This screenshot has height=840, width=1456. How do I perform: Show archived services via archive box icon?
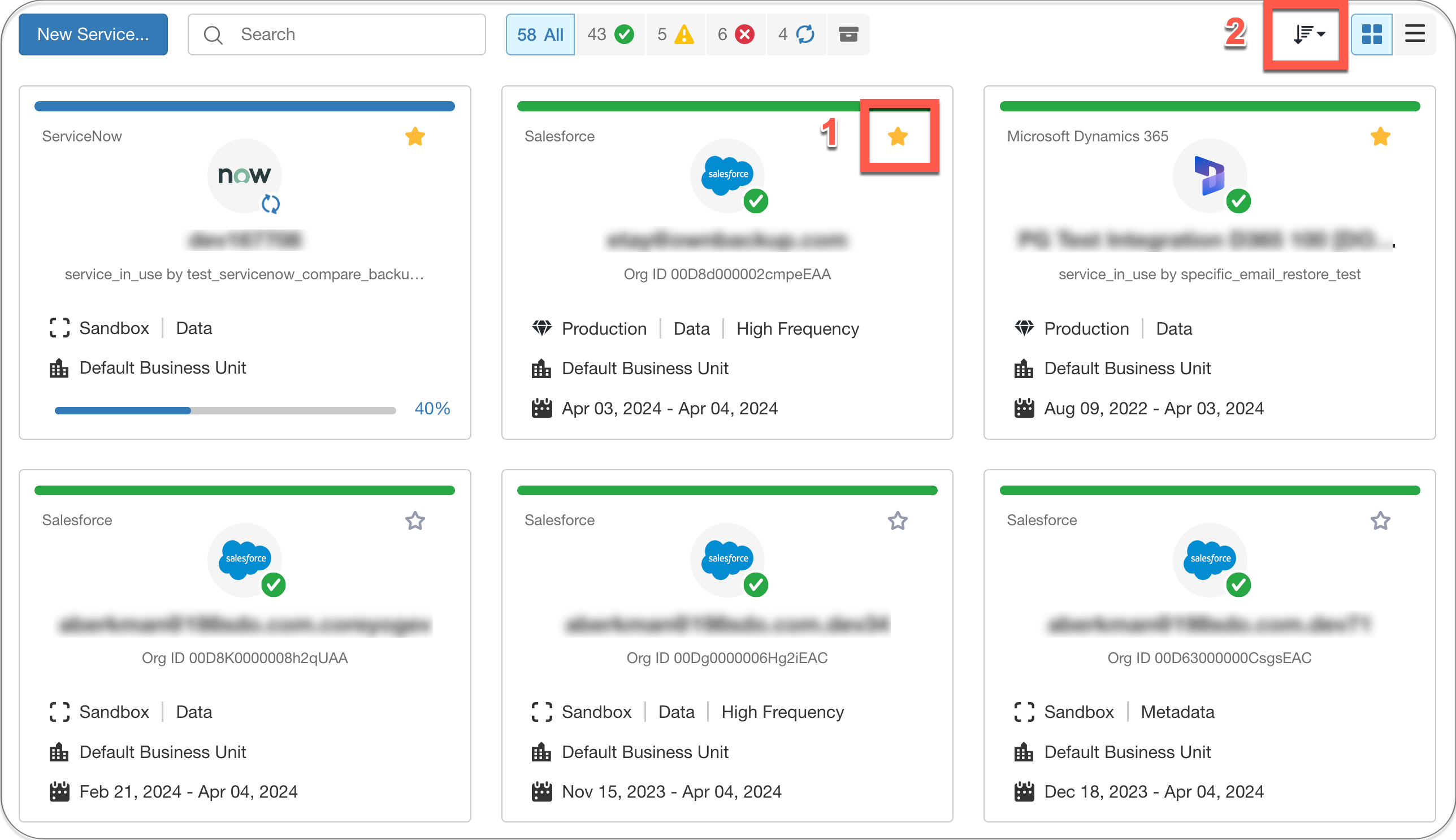point(848,34)
